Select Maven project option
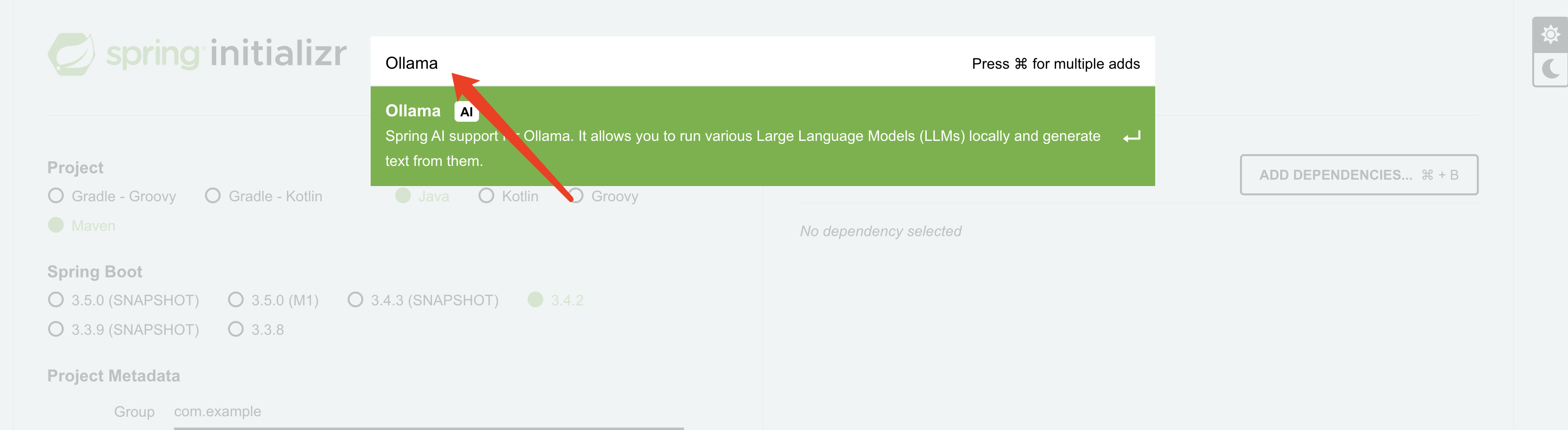 pos(81,225)
